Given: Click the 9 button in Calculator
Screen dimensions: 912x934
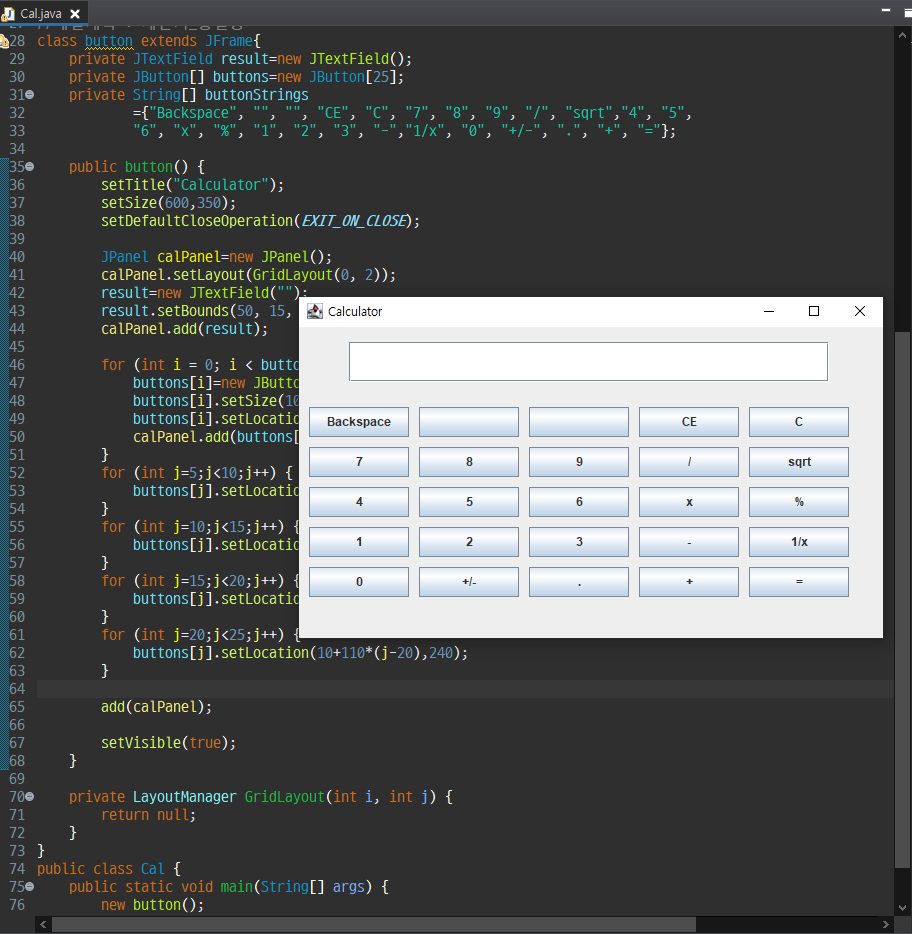Looking at the screenshot, I should (x=579, y=462).
